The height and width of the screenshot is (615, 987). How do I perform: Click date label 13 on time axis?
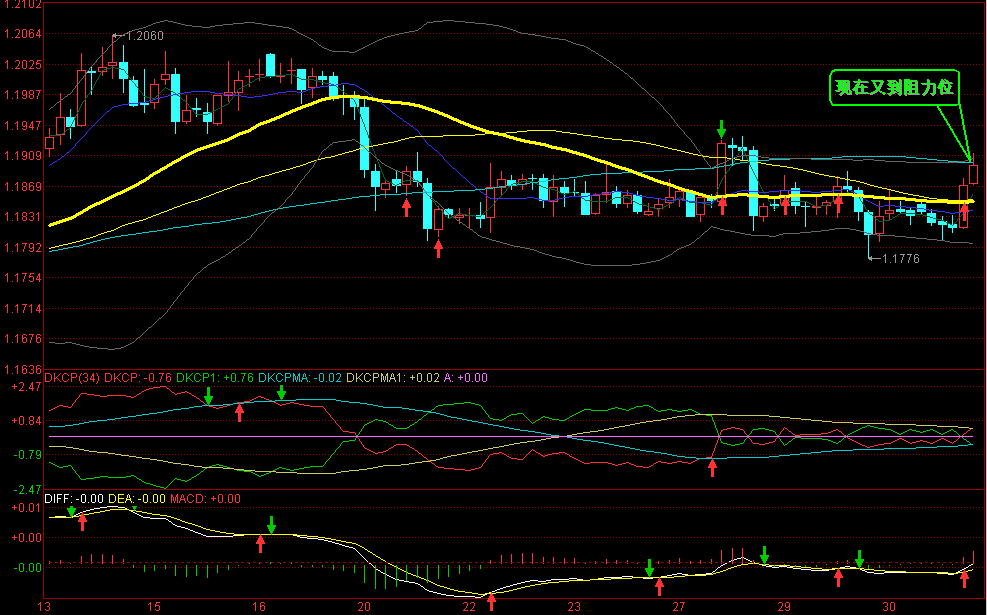click(x=44, y=607)
